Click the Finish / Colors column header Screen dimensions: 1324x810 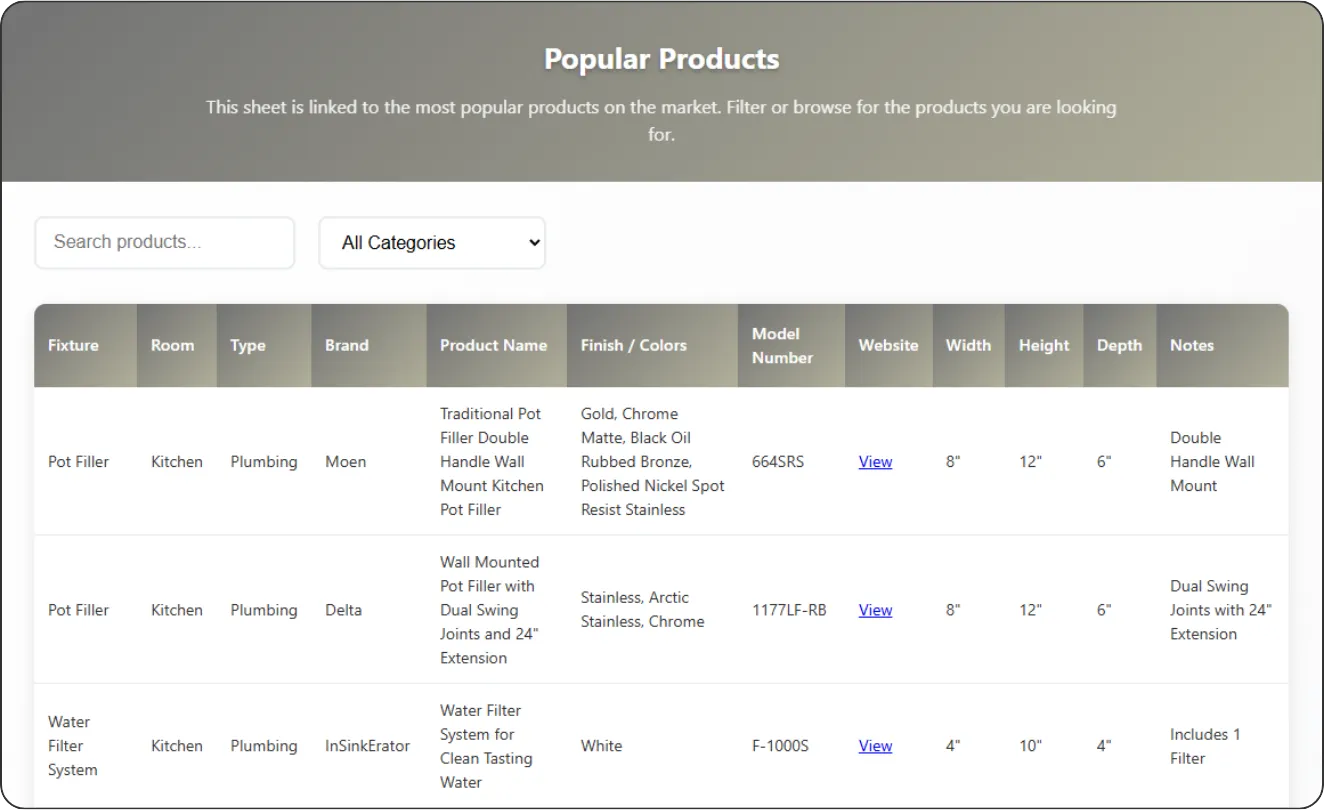tap(633, 346)
